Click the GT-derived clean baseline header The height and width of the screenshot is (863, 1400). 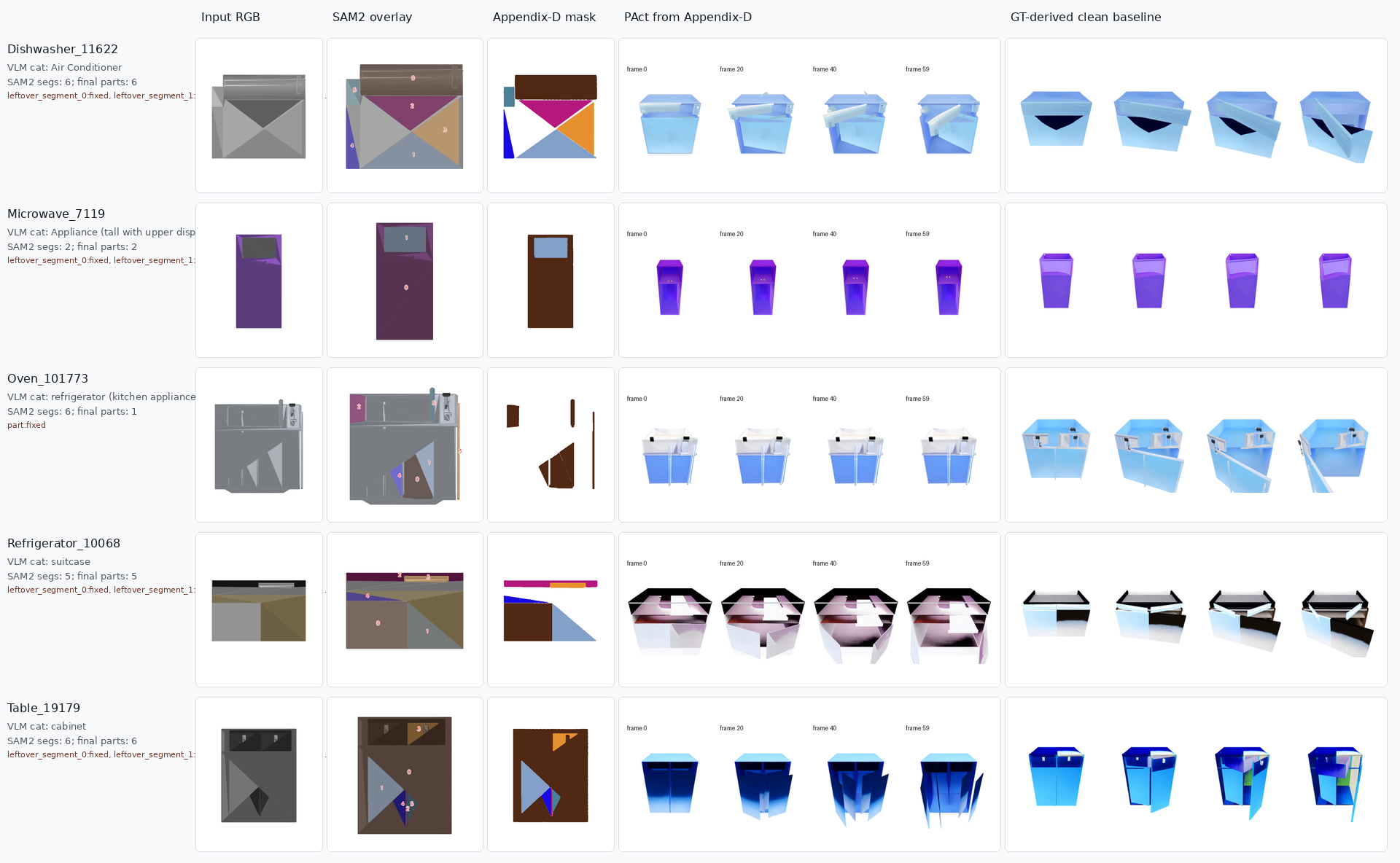[1086, 17]
